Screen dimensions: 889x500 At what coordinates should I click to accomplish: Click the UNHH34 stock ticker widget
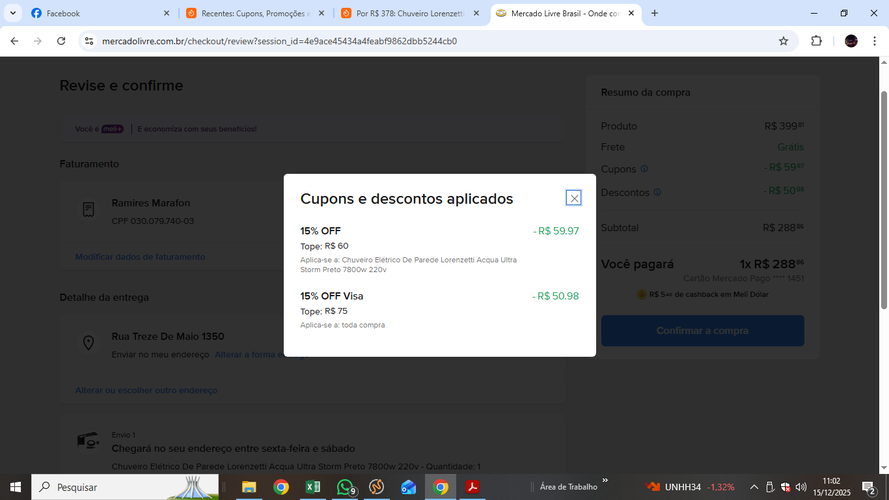click(x=690, y=487)
